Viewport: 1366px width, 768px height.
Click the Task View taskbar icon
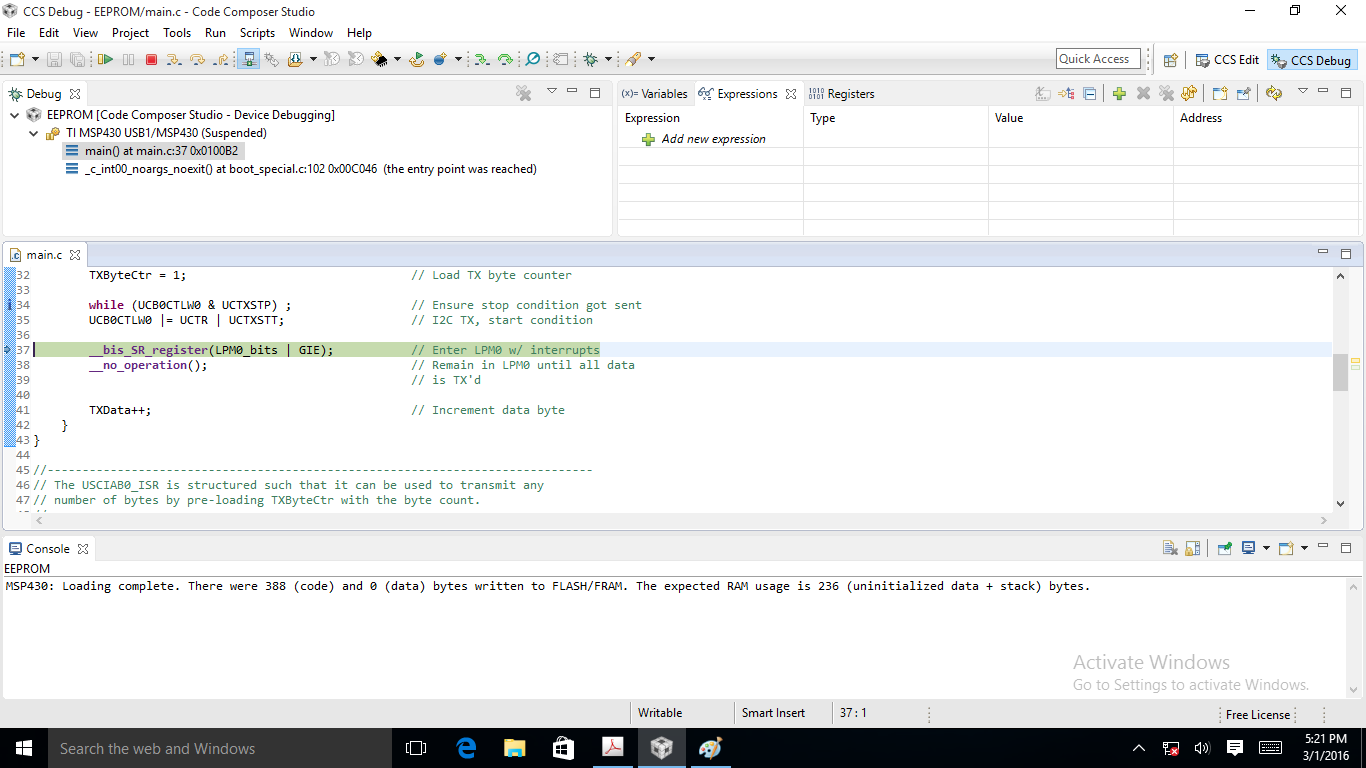(x=416, y=748)
